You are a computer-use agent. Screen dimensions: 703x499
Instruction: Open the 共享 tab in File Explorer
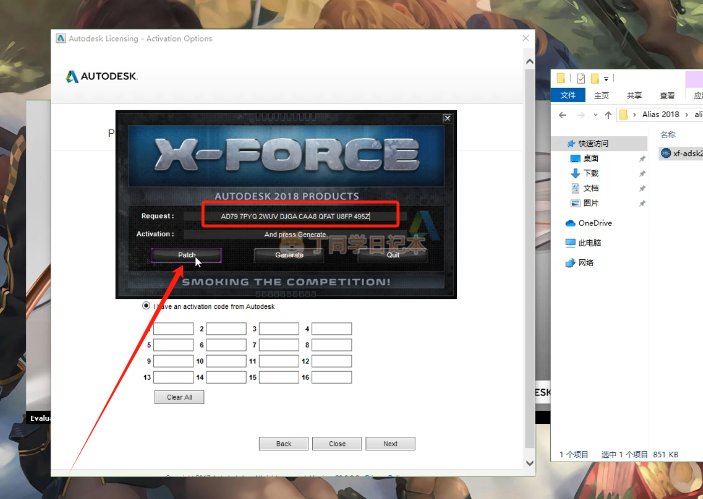click(x=634, y=95)
